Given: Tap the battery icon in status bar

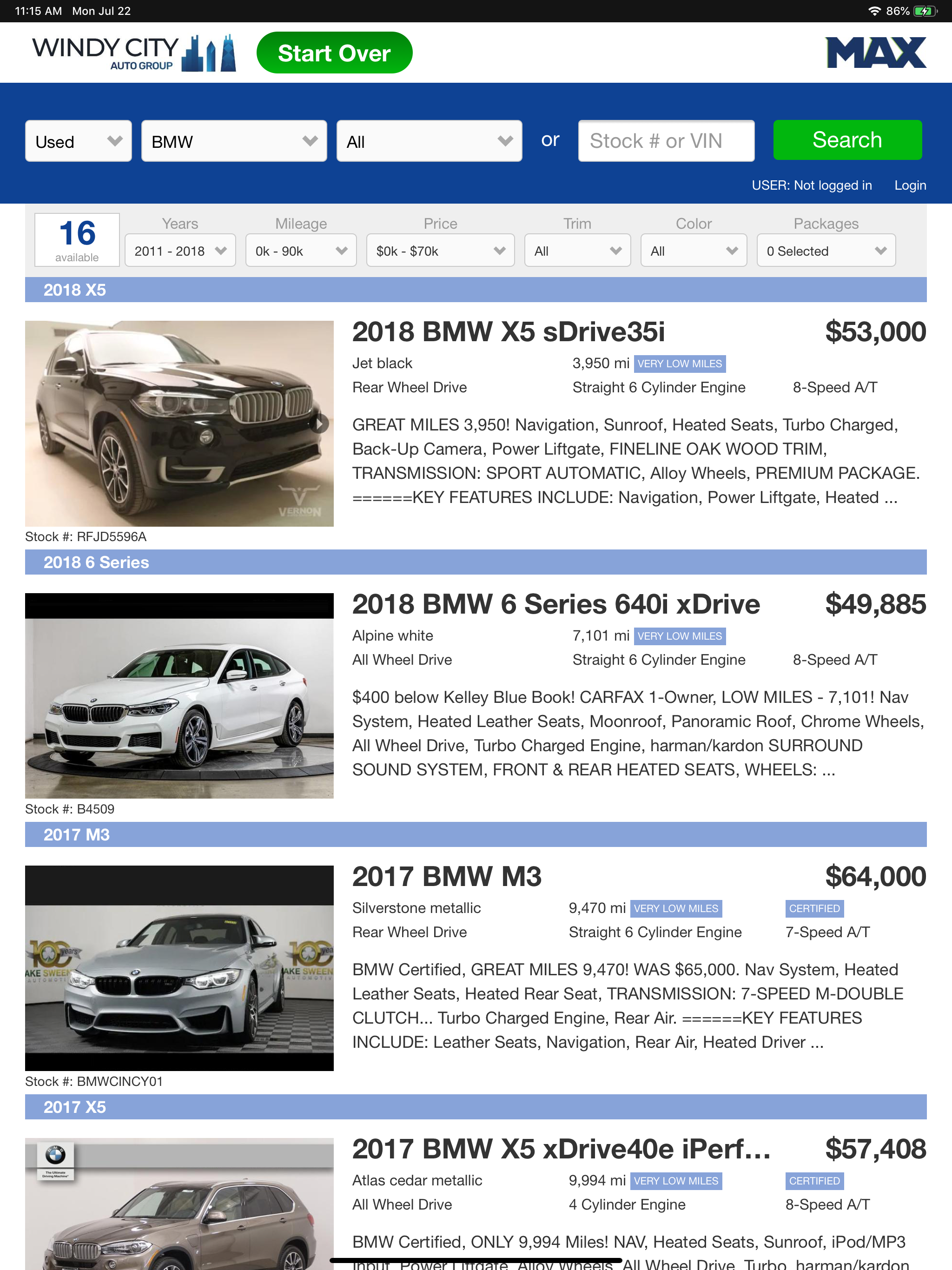Looking at the screenshot, I should 926,11.
